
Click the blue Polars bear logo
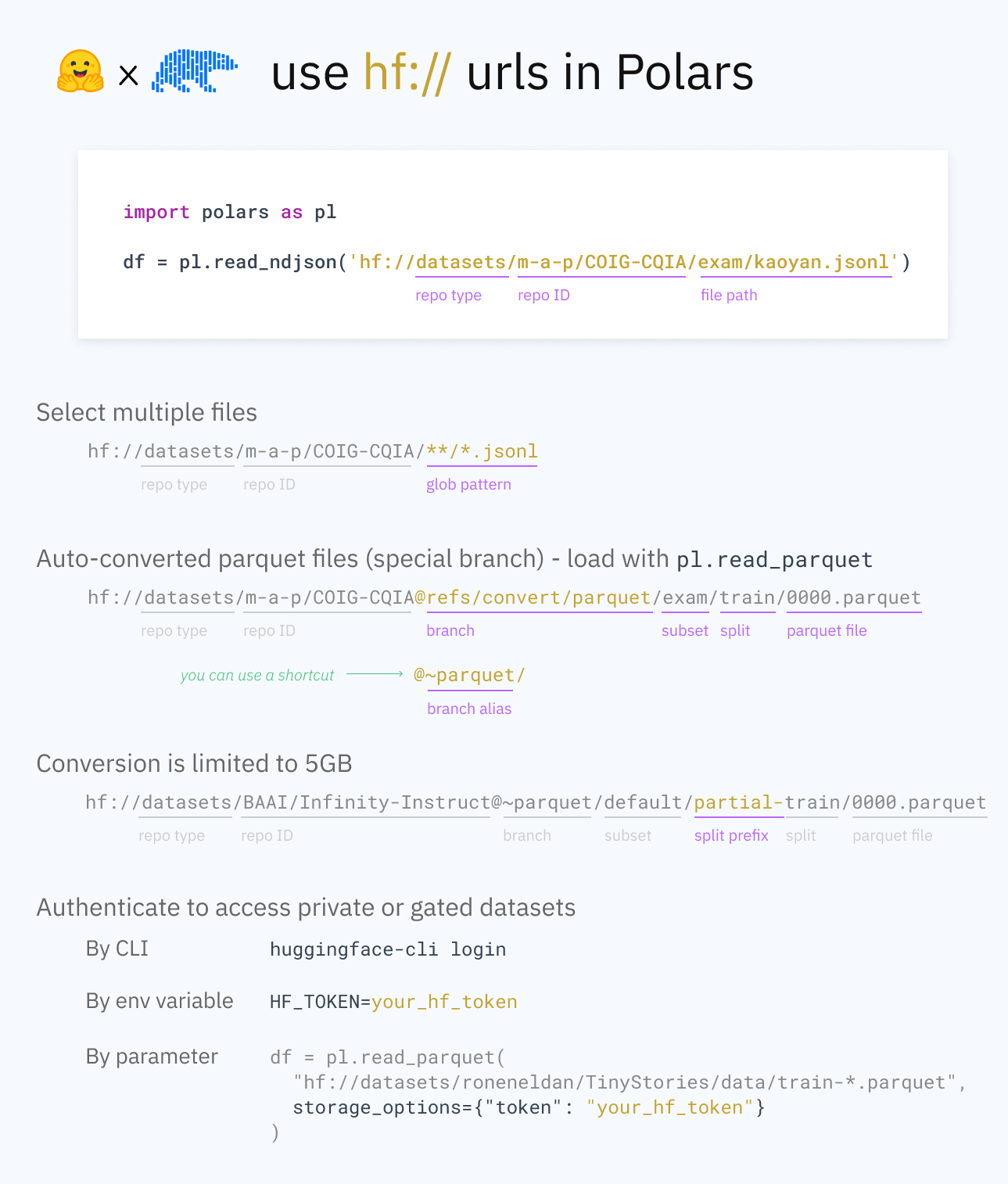pos(195,71)
